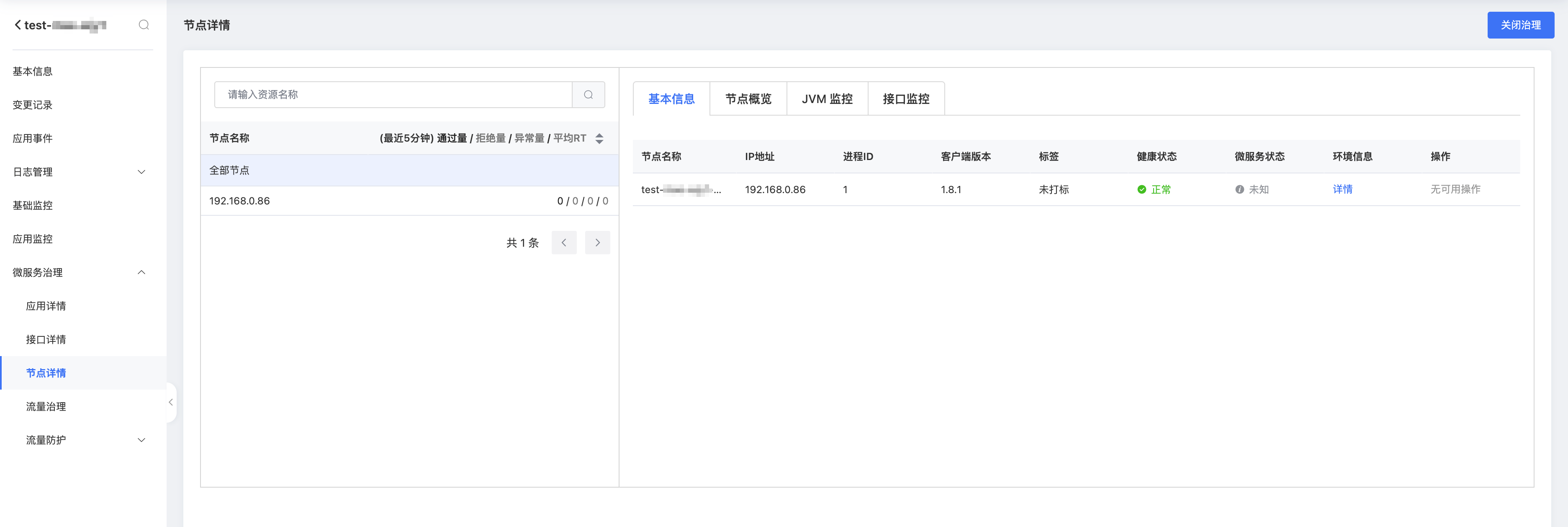Open the 详情 environment info link
This screenshot has height=527, width=1568.
(x=1342, y=189)
